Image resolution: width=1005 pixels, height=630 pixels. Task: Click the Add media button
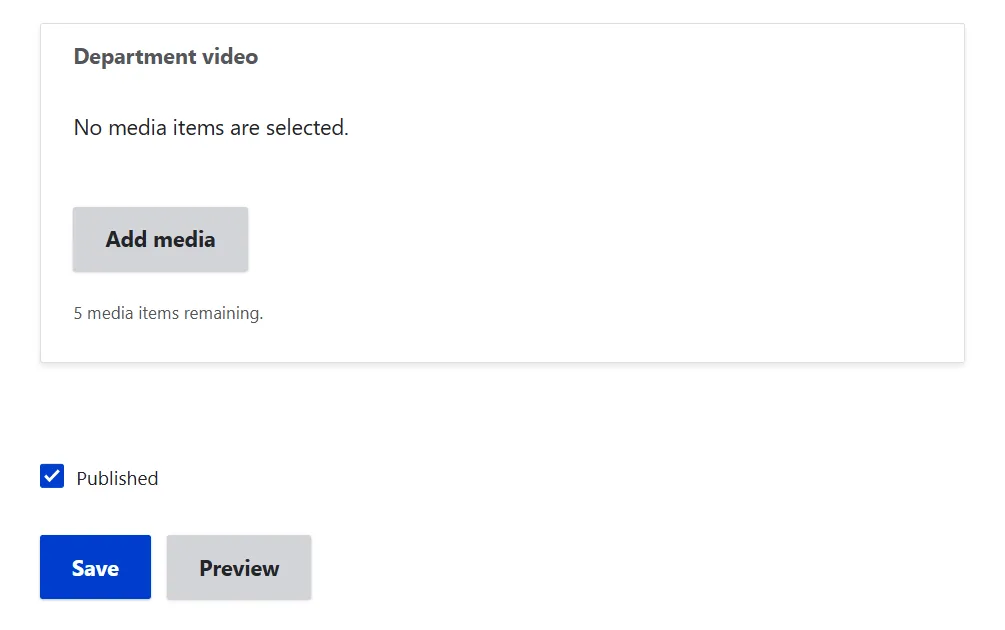point(160,239)
